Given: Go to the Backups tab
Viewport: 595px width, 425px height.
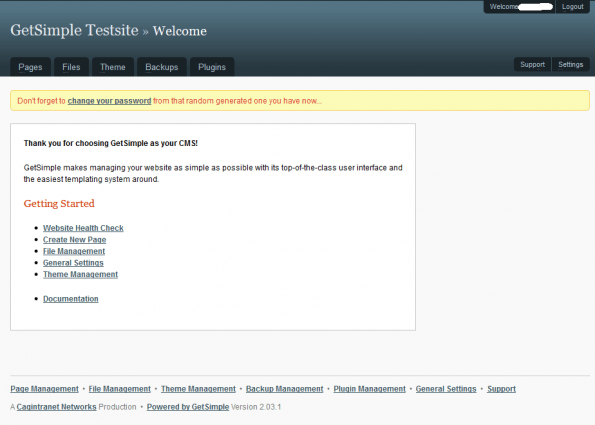Looking at the screenshot, I should coord(162,67).
